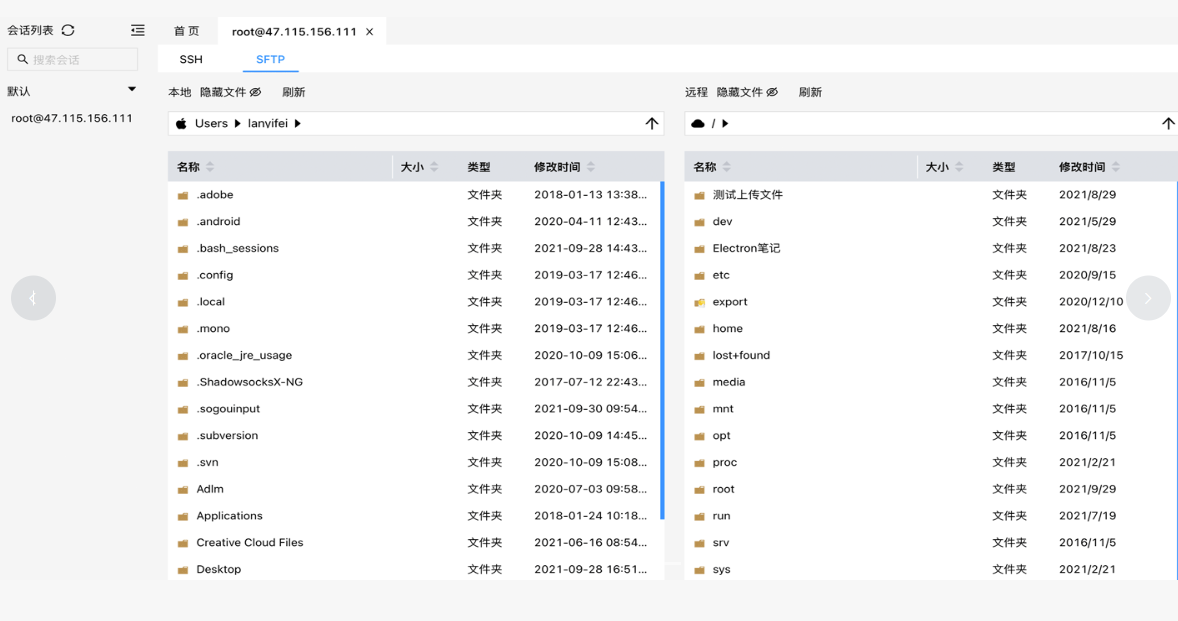Switch to the SSH tab
The width and height of the screenshot is (1178, 621).
coord(191,59)
